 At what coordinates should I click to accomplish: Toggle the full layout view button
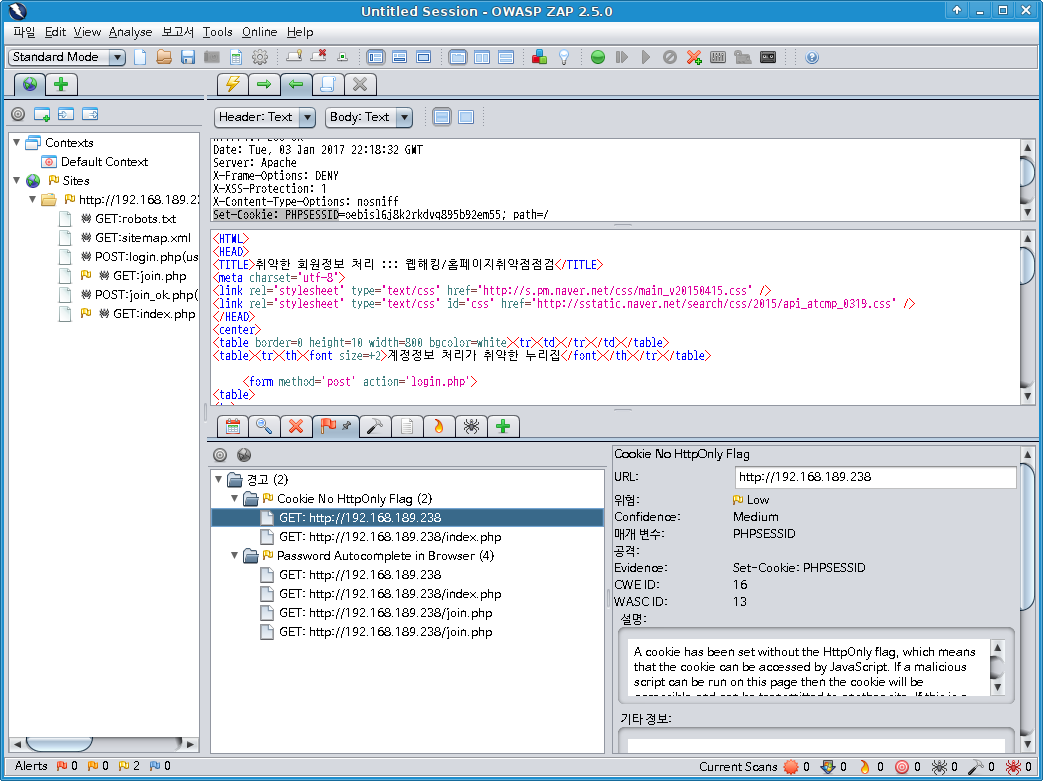click(x=423, y=57)
